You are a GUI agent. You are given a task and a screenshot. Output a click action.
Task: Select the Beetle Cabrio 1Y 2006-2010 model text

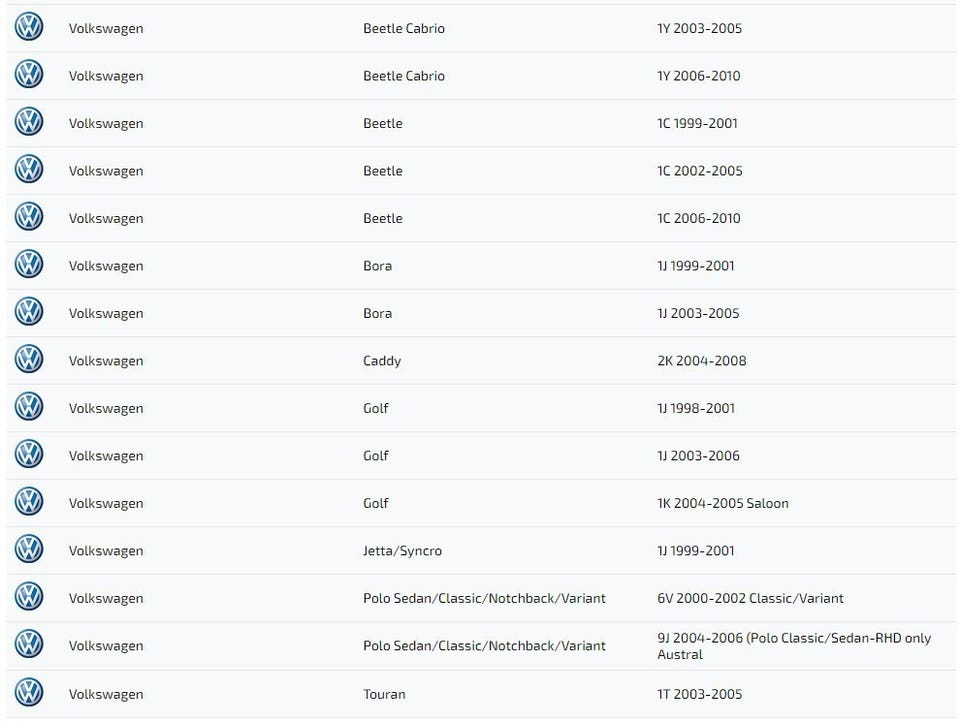pyautogui.click(x=403, y=76)
